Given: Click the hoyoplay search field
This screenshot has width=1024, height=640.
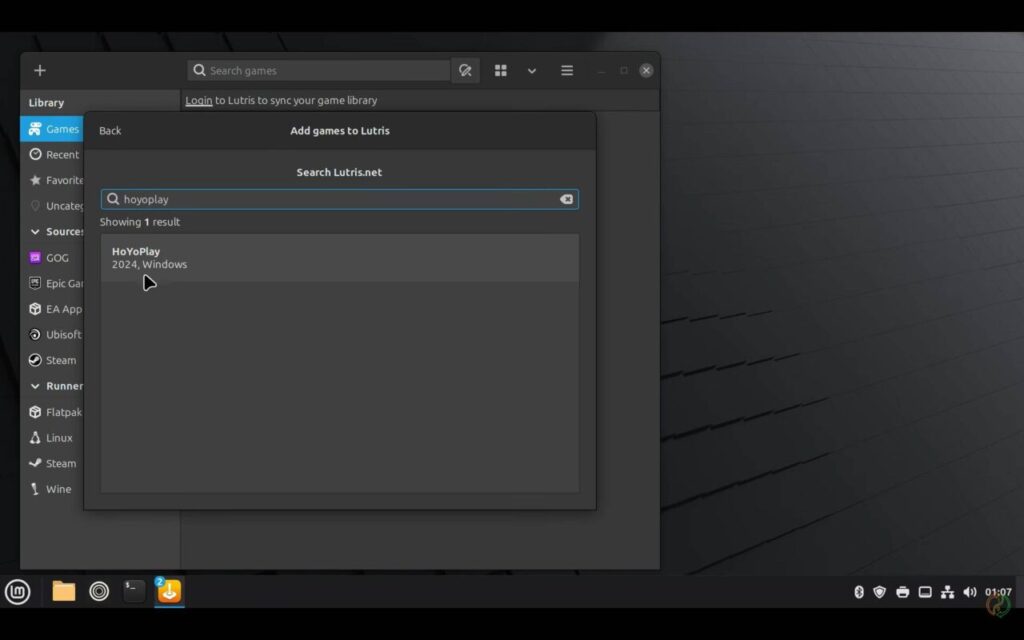Looking at the screenshot, I should (340, 199).
